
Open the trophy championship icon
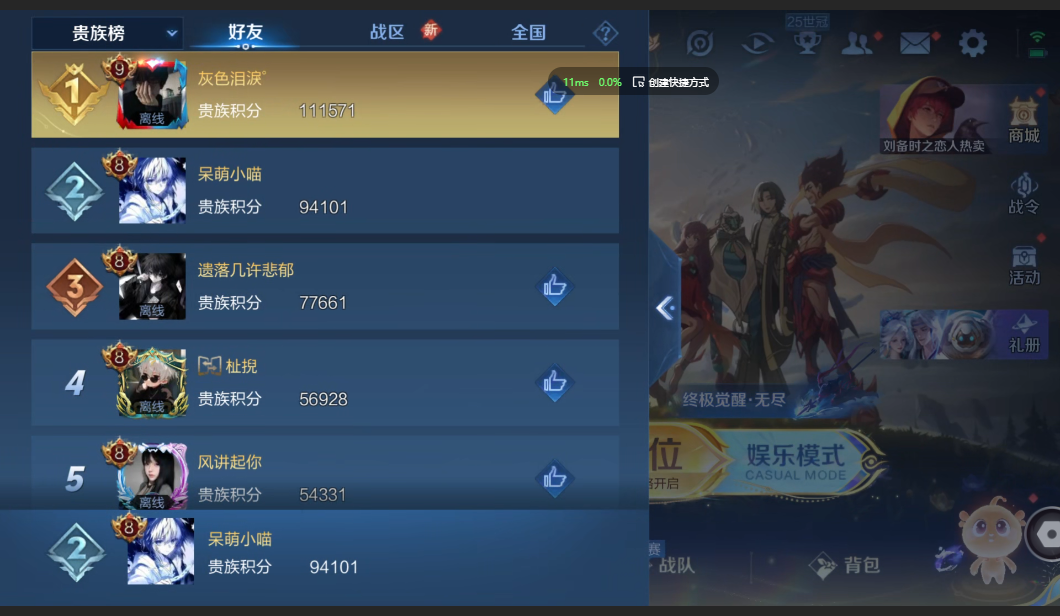807,43
